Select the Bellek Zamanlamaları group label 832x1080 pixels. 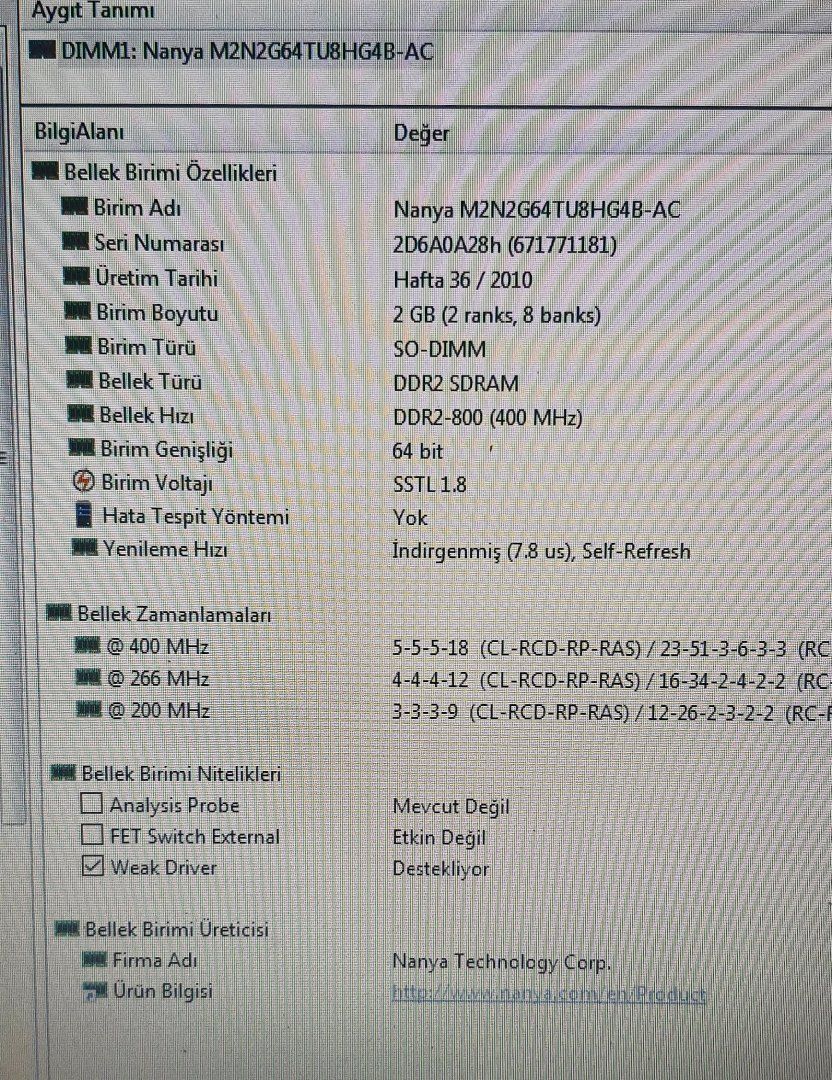[174, 614]
